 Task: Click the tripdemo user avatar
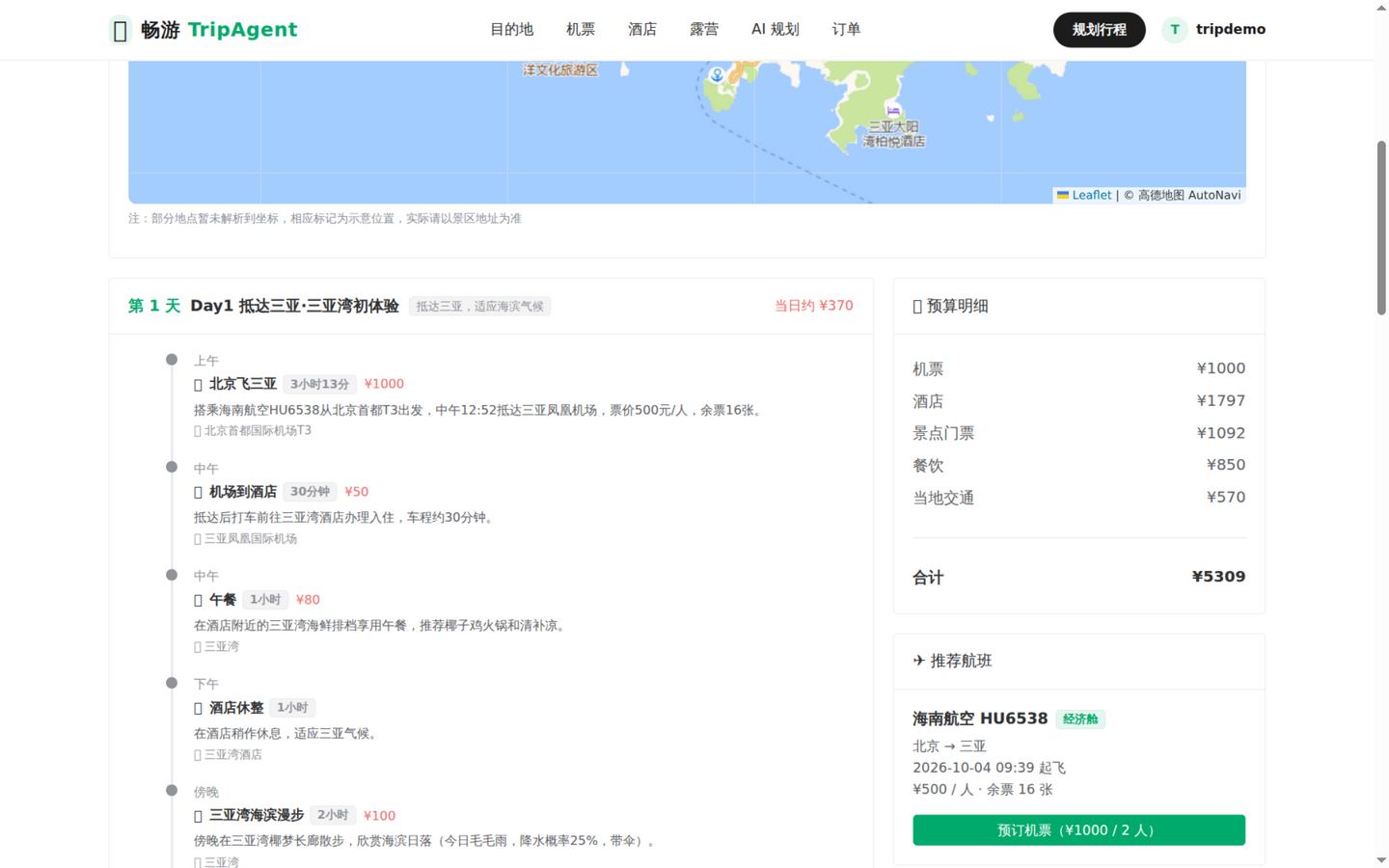tap(1174, 30)
